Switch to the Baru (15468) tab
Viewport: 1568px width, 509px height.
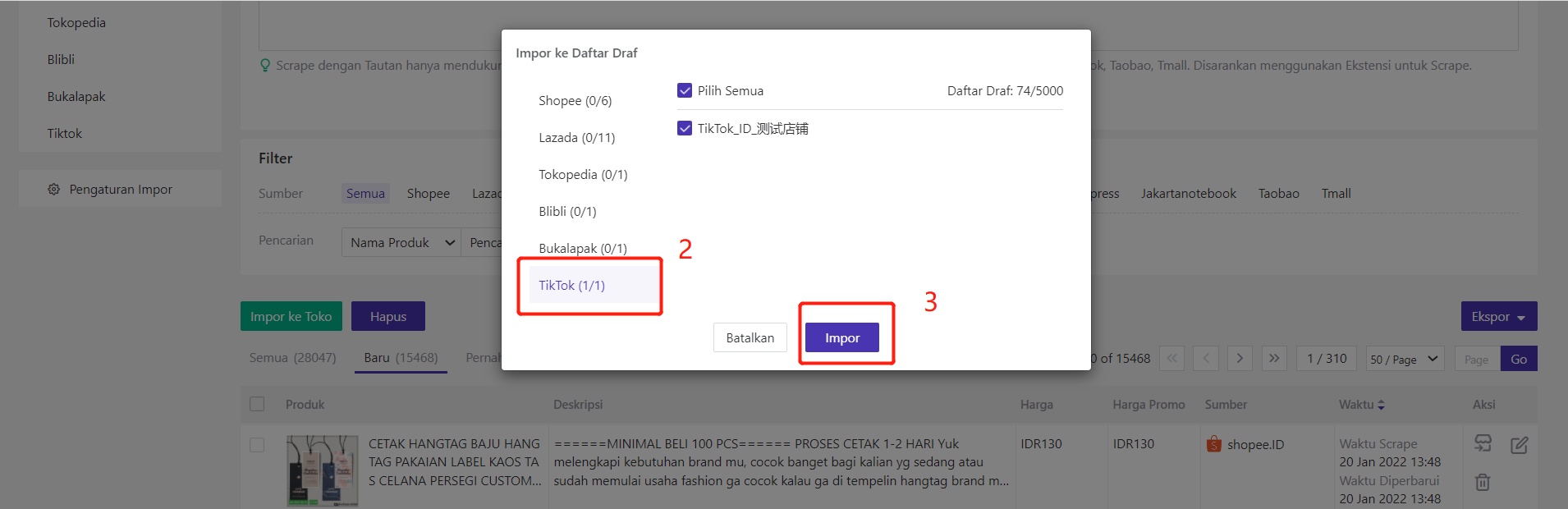[401, 358]
